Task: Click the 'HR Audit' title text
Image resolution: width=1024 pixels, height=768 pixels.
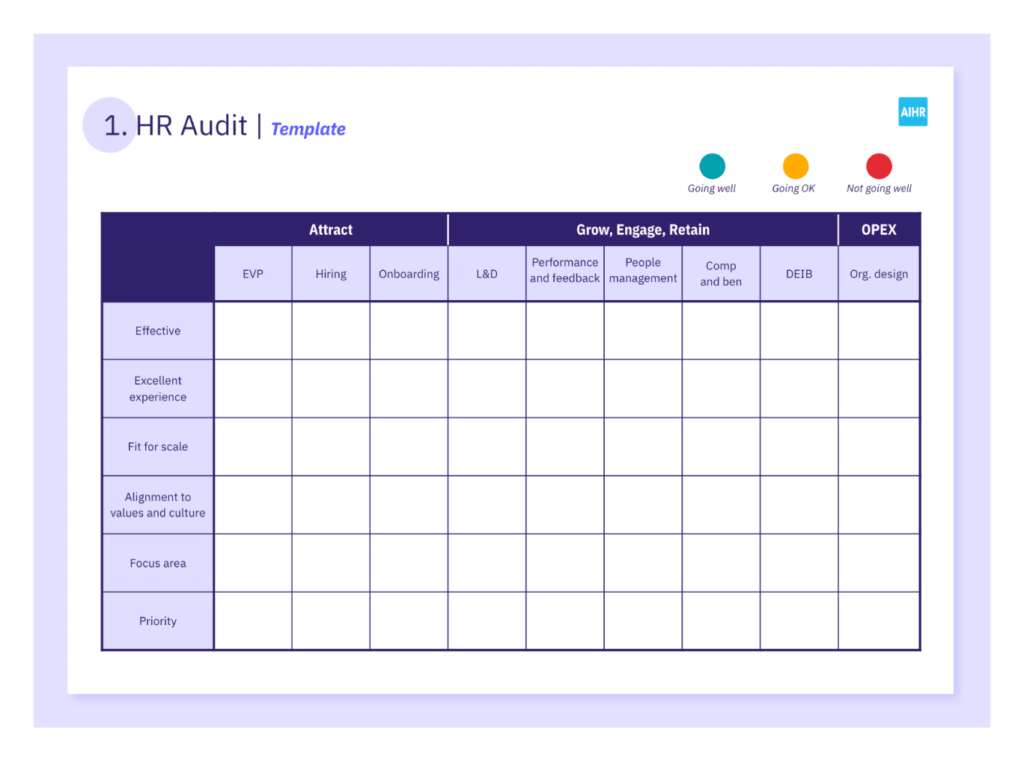Action: [191, 126]
